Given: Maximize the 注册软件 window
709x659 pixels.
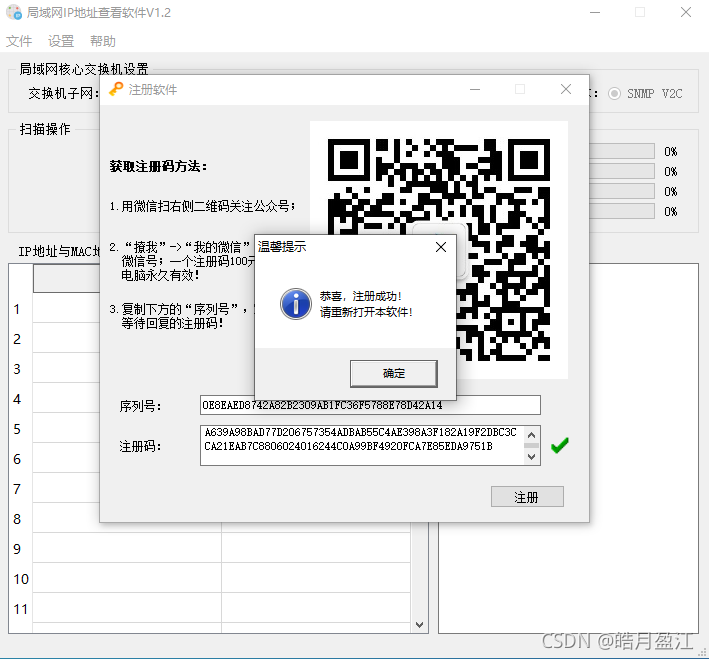Looking at the screenshot, I should 520,90.
